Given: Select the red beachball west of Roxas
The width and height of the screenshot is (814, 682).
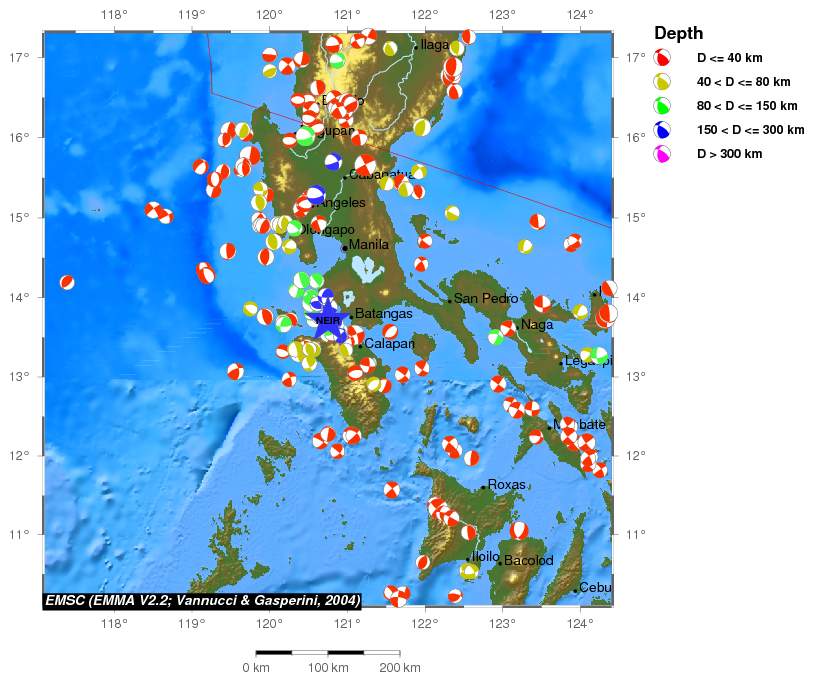Looking at the screenshot, I should (392, 490).
